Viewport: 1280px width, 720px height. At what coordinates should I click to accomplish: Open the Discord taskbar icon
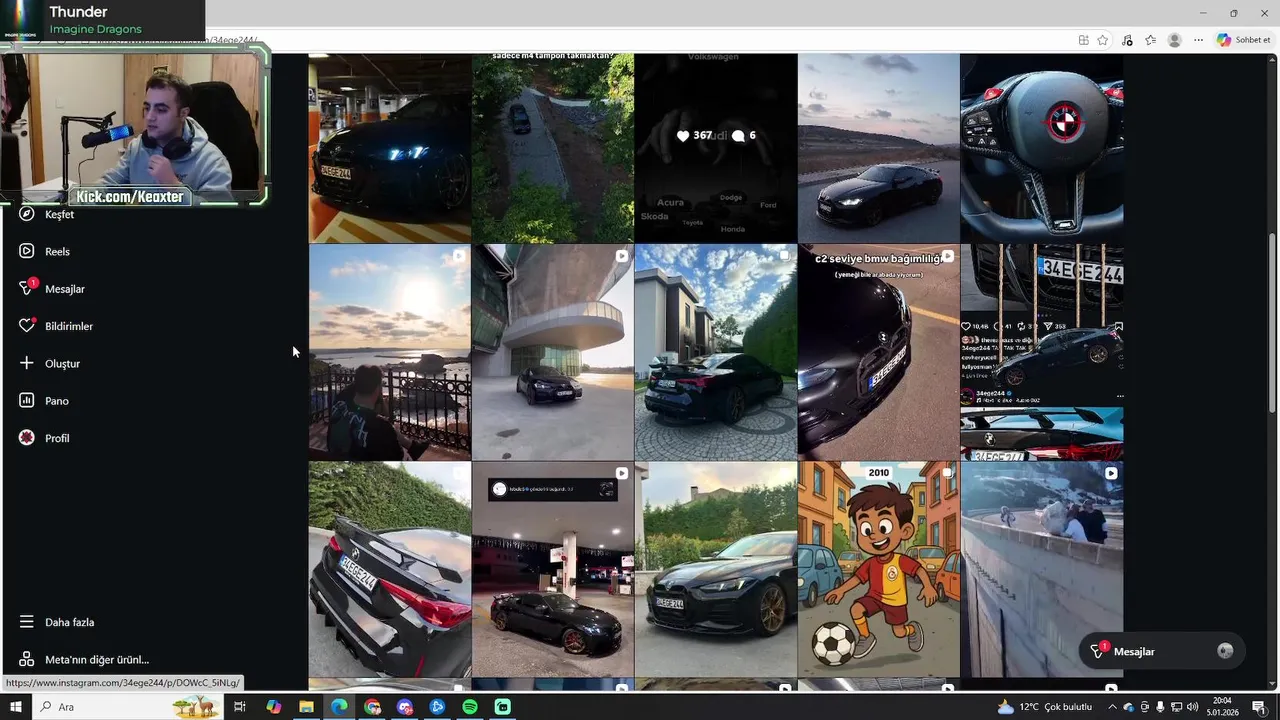[404, 707]
